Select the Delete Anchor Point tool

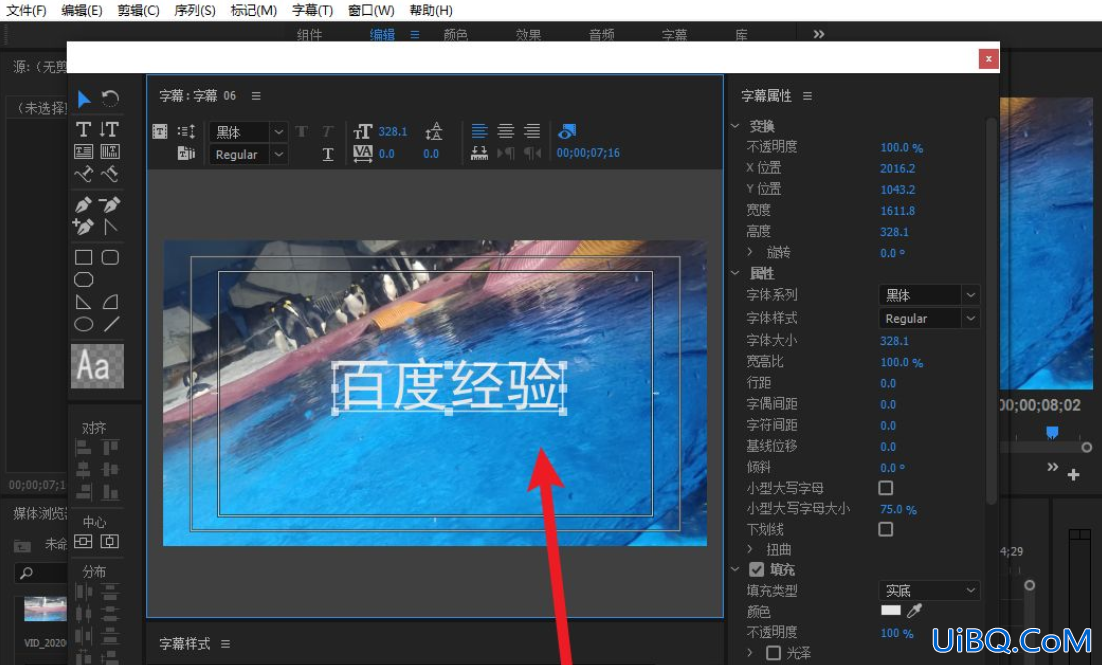pyautogui.click(x=110, y=205)
